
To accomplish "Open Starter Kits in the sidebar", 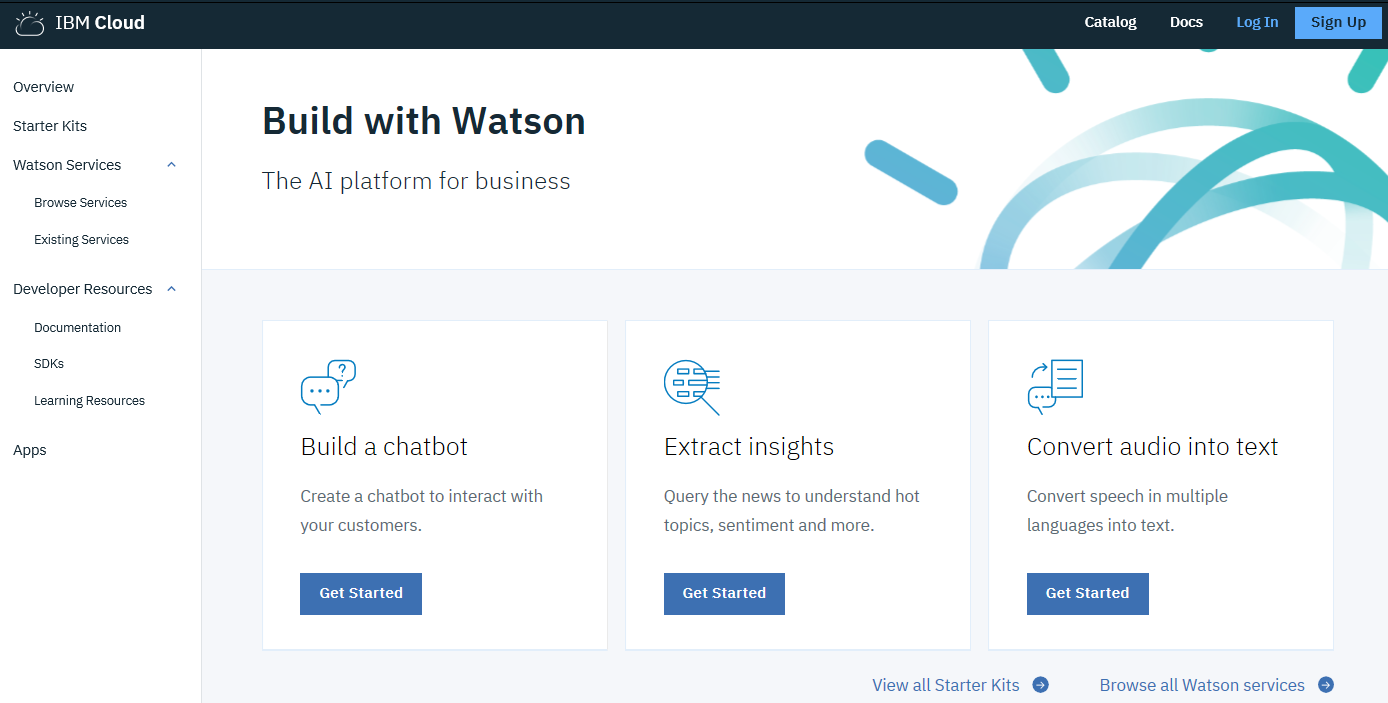I will (50, 126).
